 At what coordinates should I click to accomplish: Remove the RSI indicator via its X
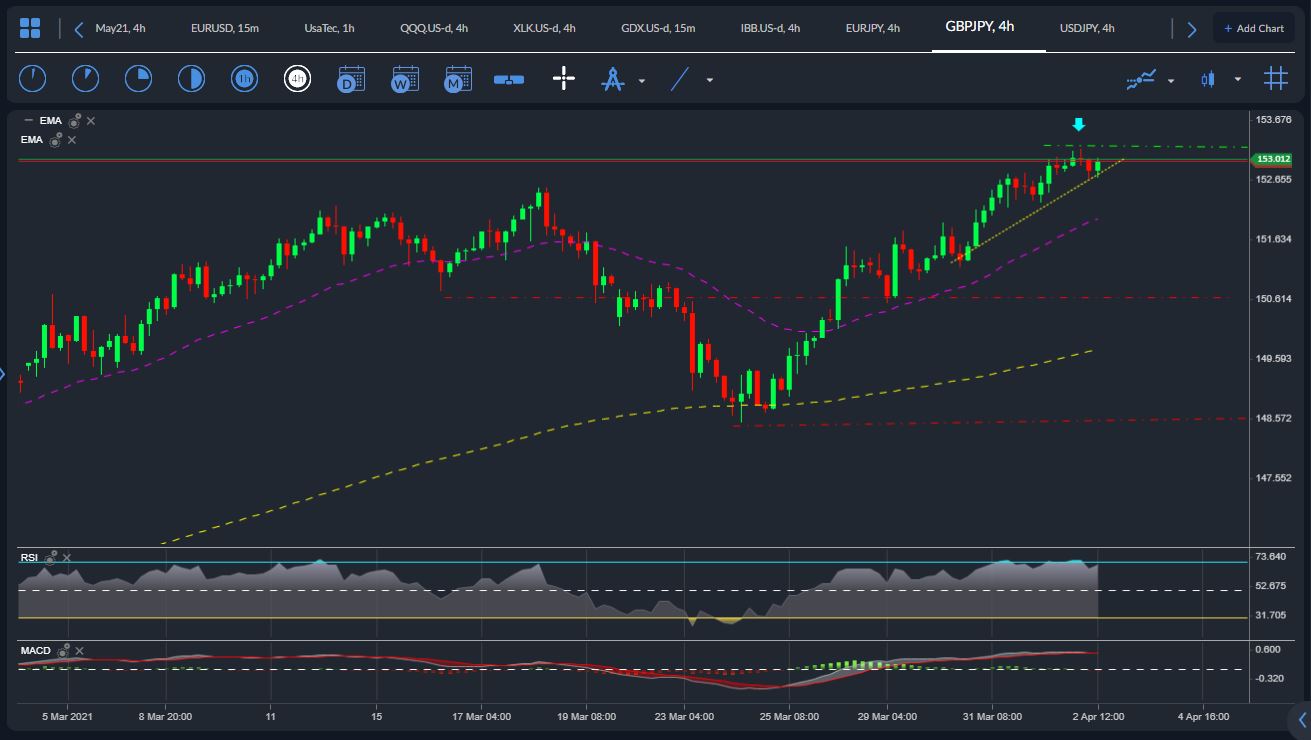[67, 557]
